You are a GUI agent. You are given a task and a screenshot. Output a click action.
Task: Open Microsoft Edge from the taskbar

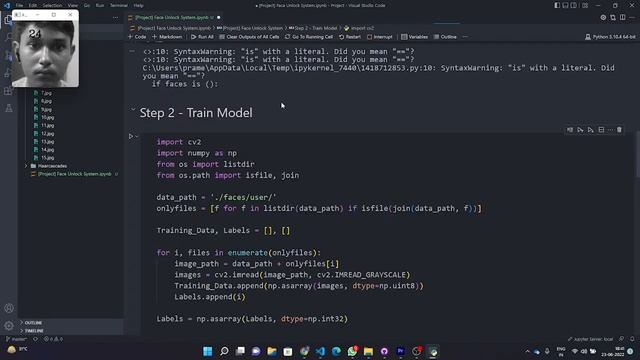point(336,351)
